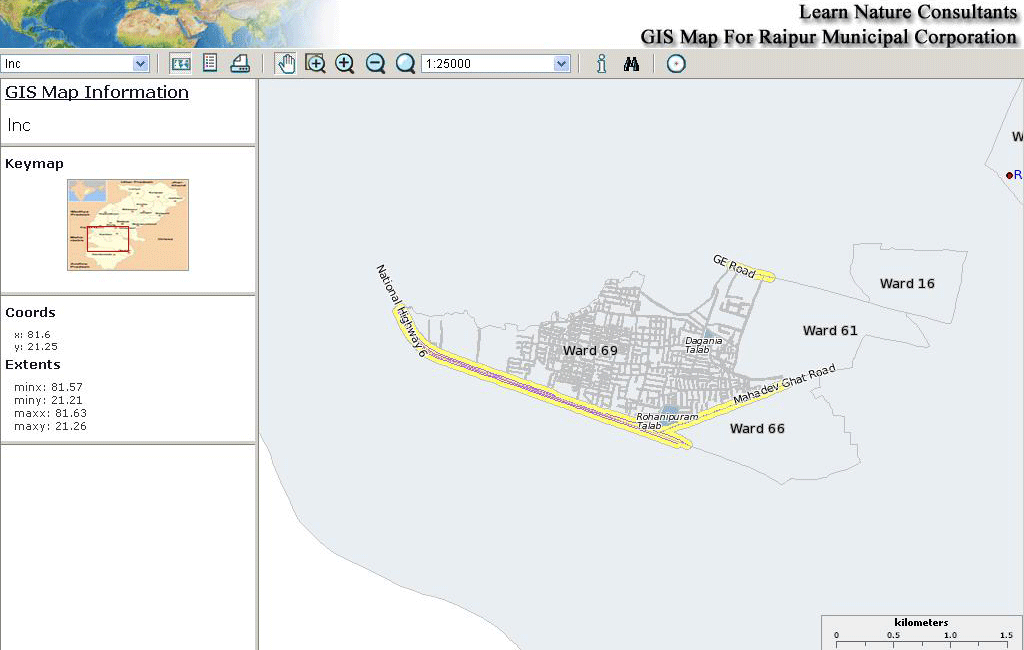Screen dimensions: 1024x650
Task: Click the kilometers scale bar
Action: [919, 630]
